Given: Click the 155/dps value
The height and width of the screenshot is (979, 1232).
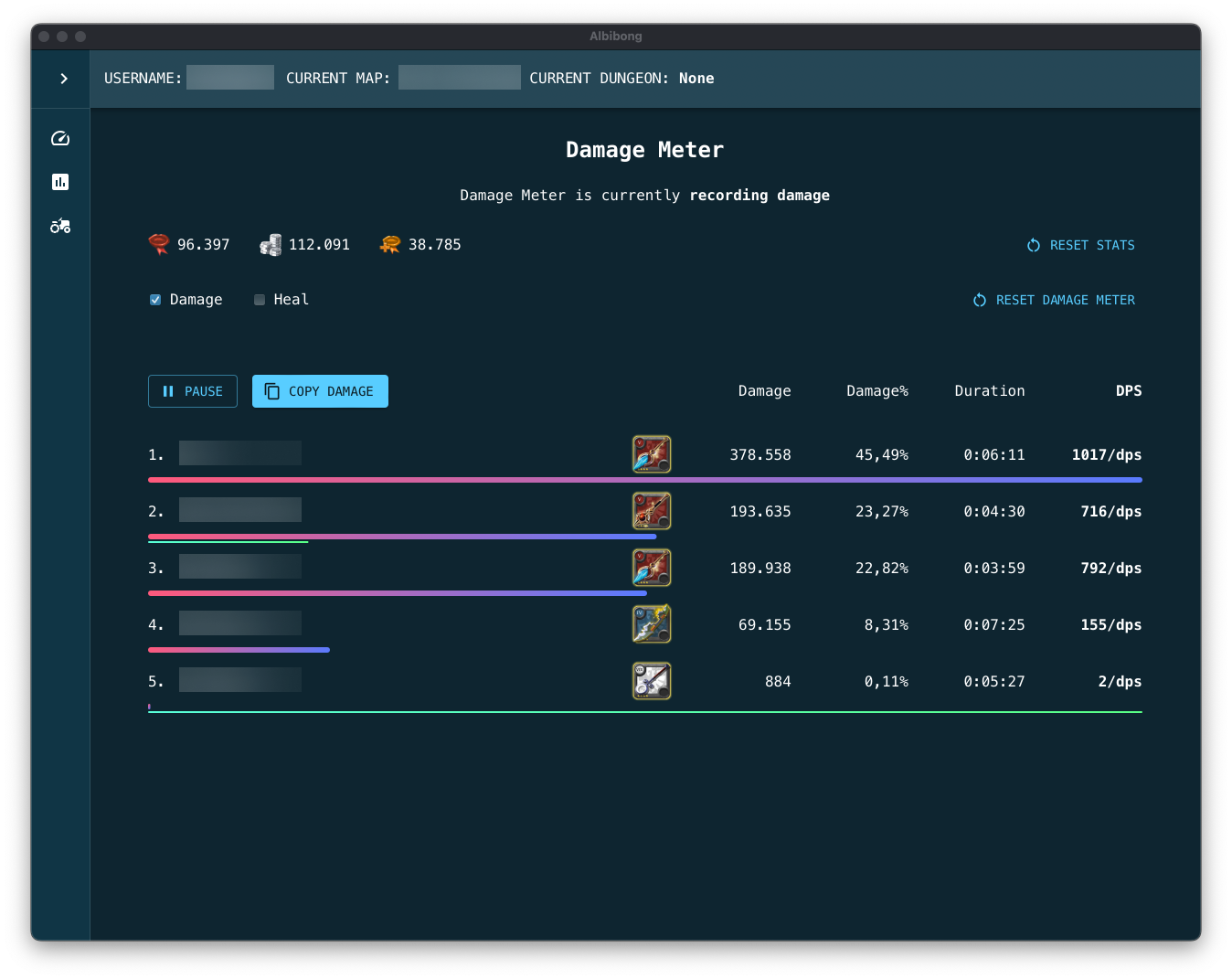Looking at the screenshot, I should (1111, 625).
